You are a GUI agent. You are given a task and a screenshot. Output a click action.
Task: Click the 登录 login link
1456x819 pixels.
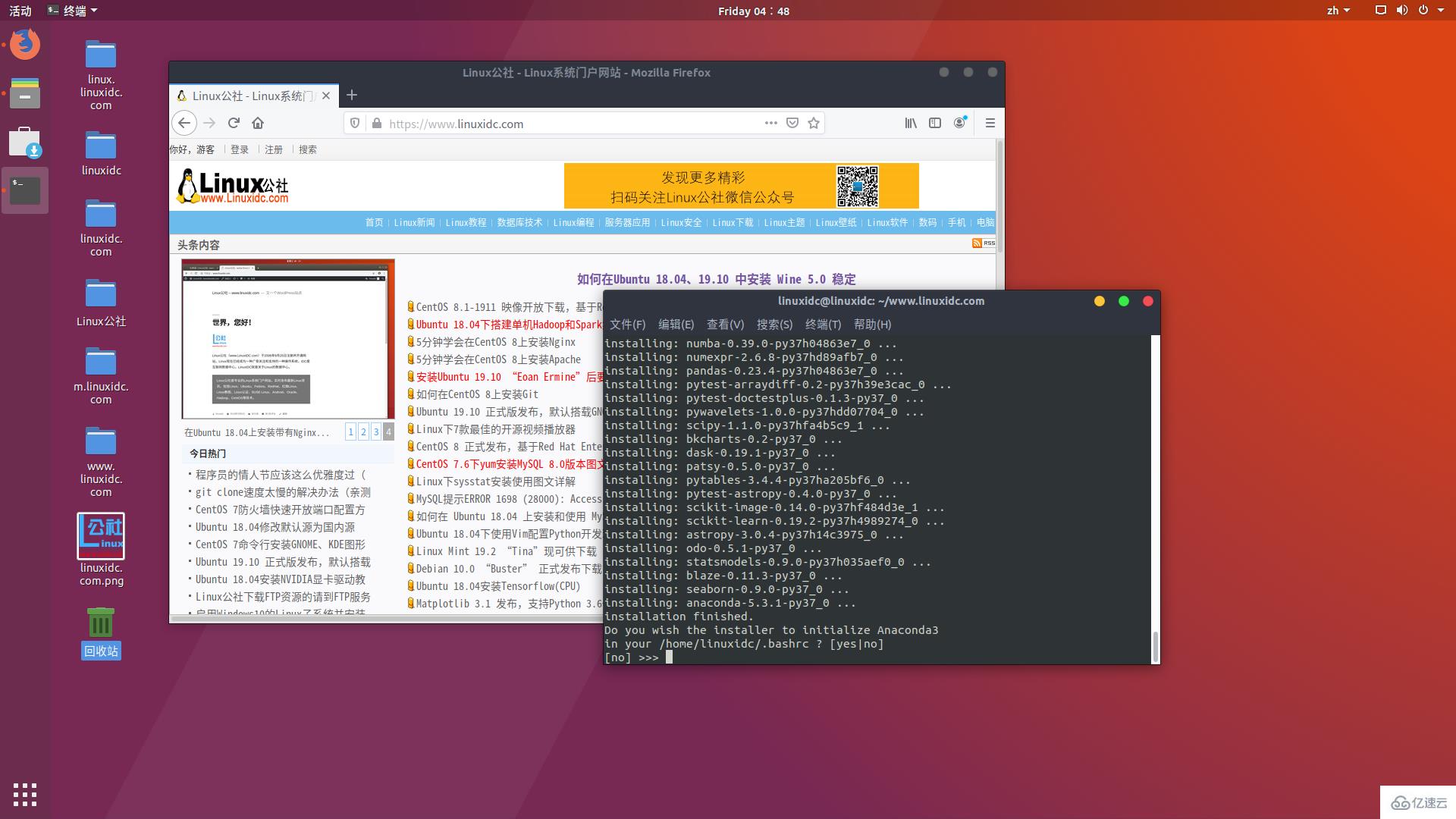pyautogui.click(x=240, y=149)
